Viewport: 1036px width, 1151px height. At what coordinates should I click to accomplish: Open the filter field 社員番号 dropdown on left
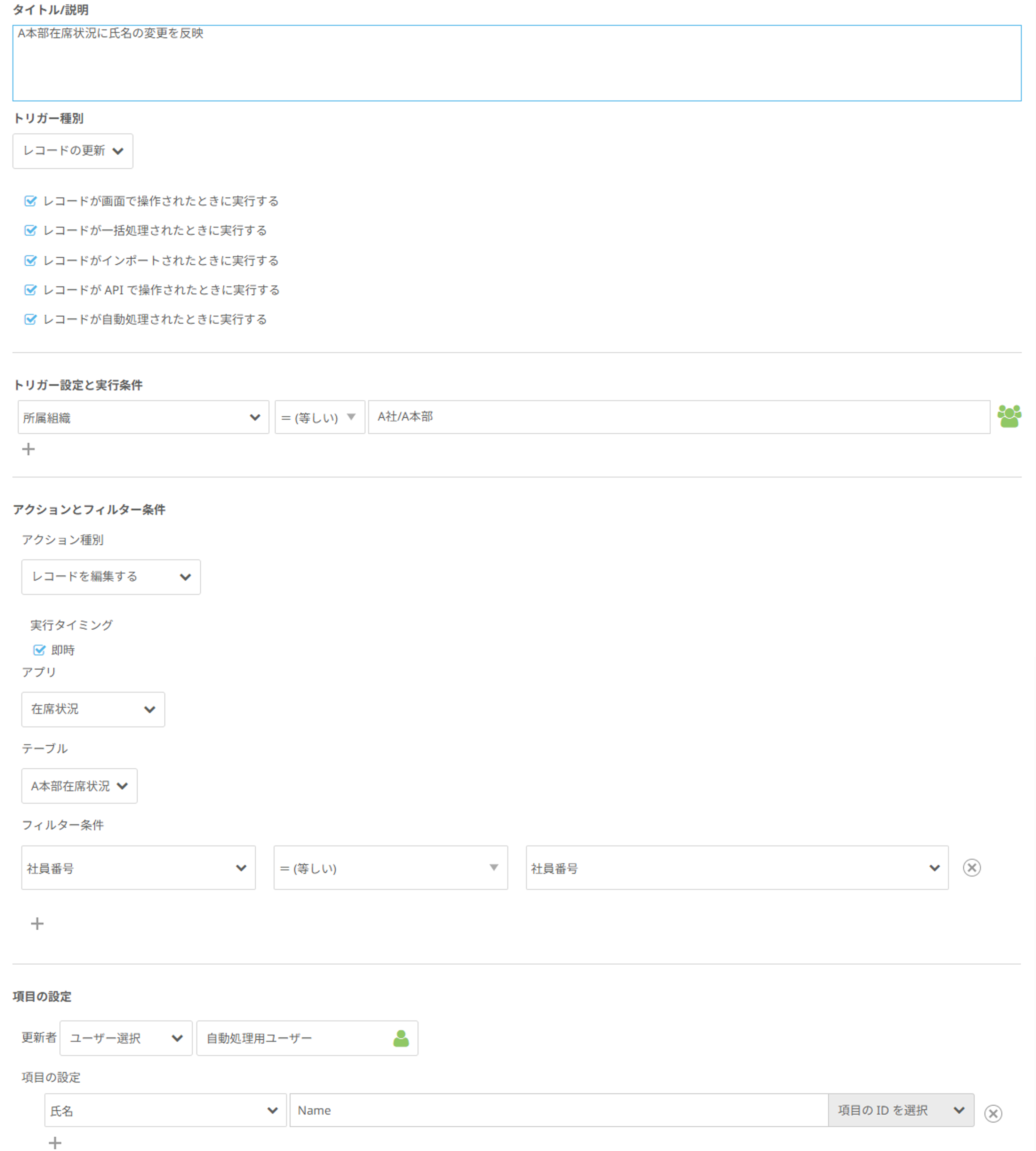click(138, 867)
